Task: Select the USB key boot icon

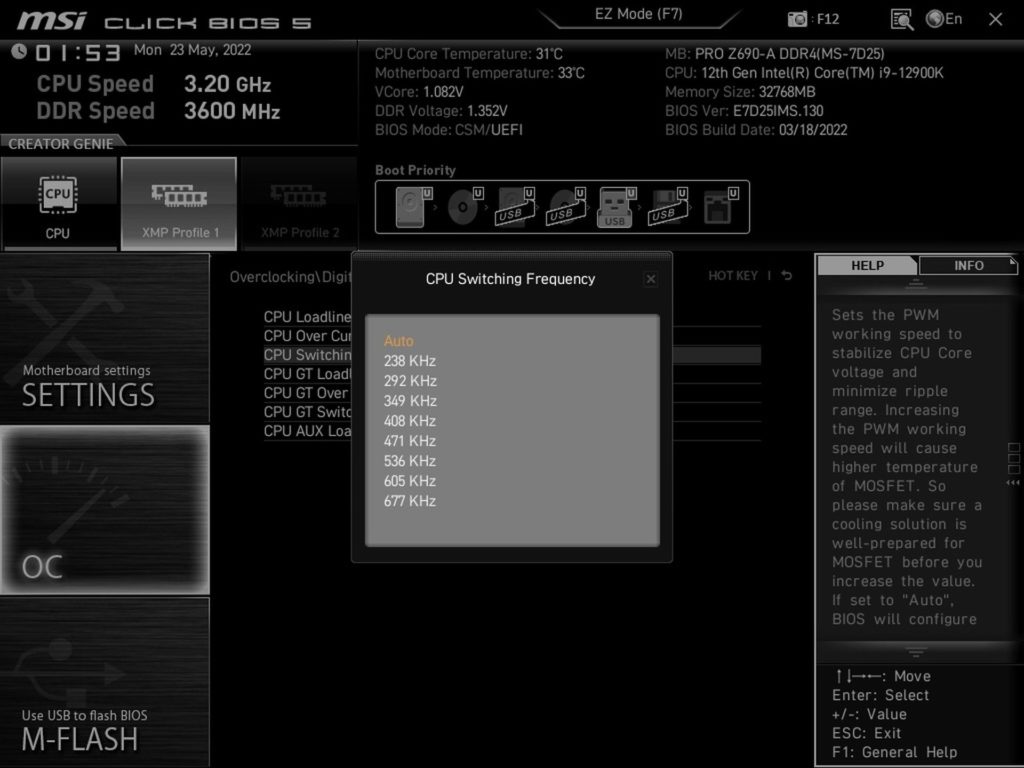Action: (616, 207)
